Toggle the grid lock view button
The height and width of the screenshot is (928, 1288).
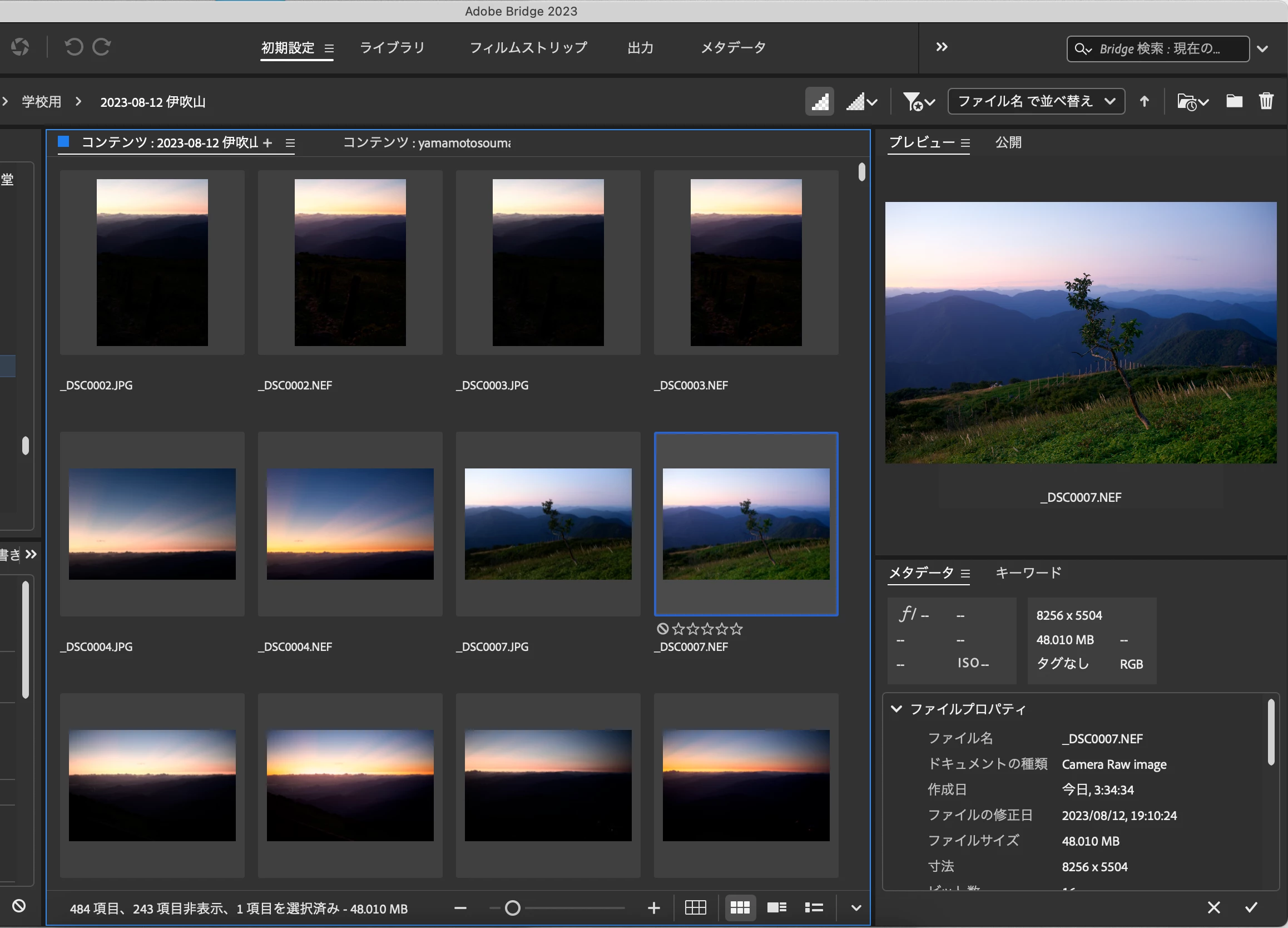695,907
